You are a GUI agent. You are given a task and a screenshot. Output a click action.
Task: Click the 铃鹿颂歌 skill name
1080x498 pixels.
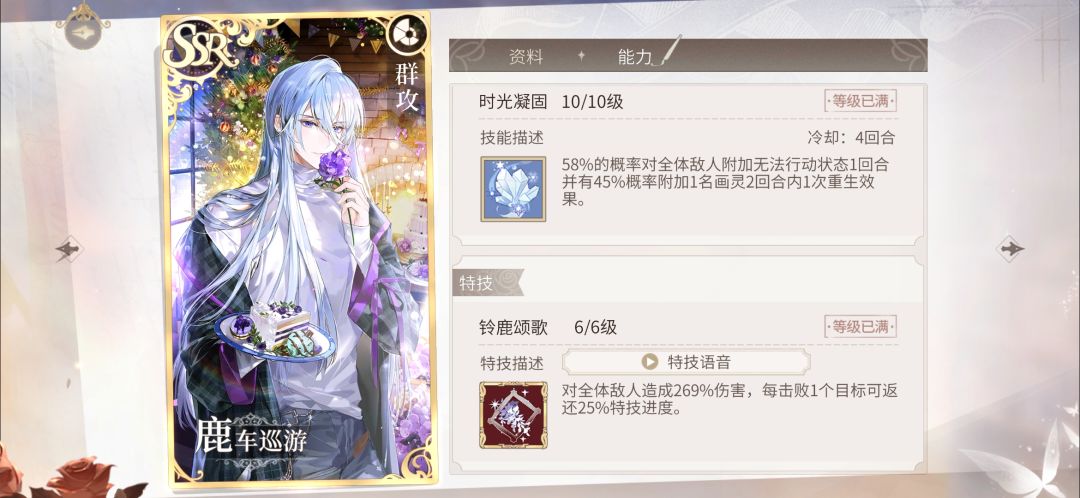pos(513,327)
